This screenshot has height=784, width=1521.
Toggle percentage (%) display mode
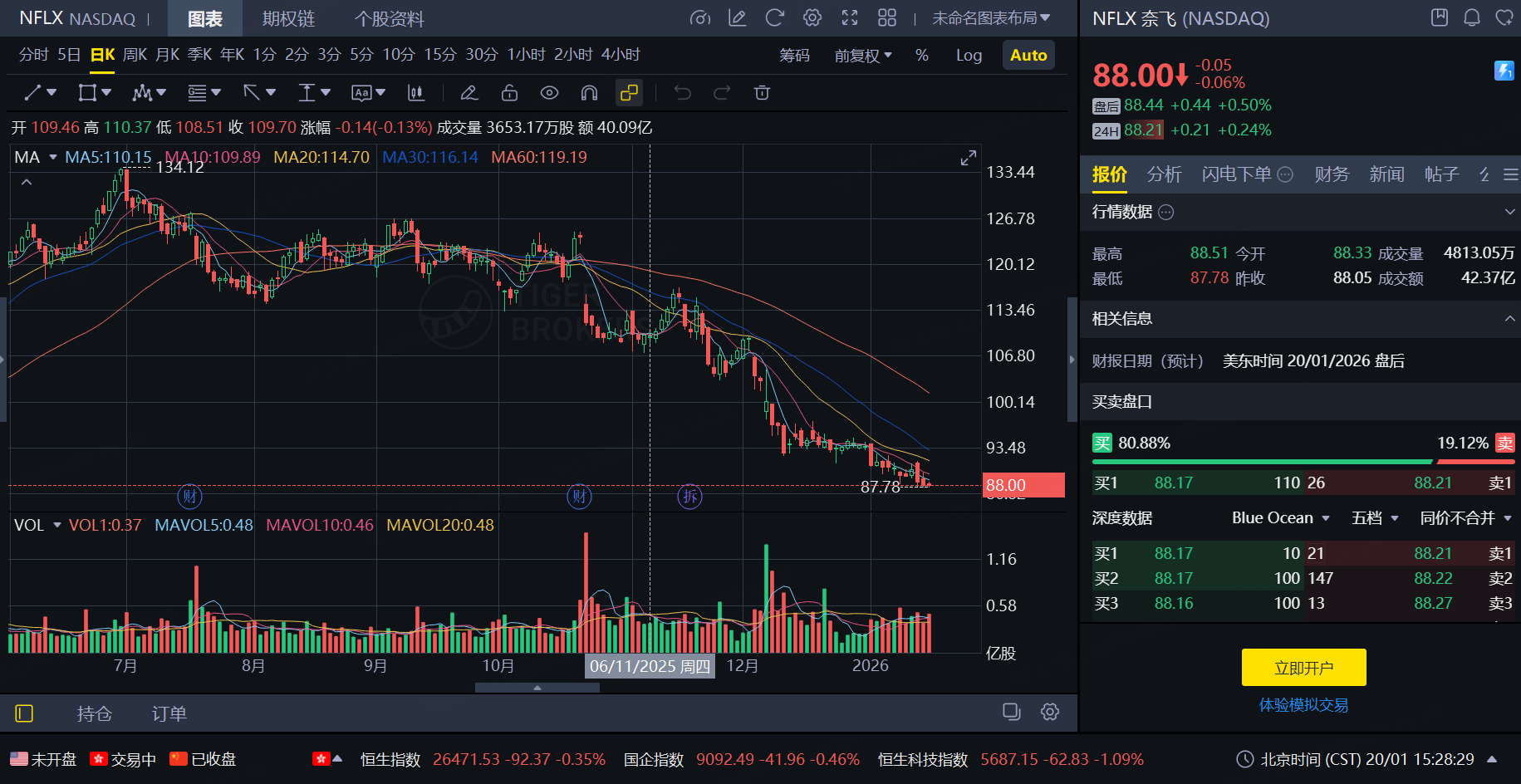pyautogui.click(x=921, y=55)
